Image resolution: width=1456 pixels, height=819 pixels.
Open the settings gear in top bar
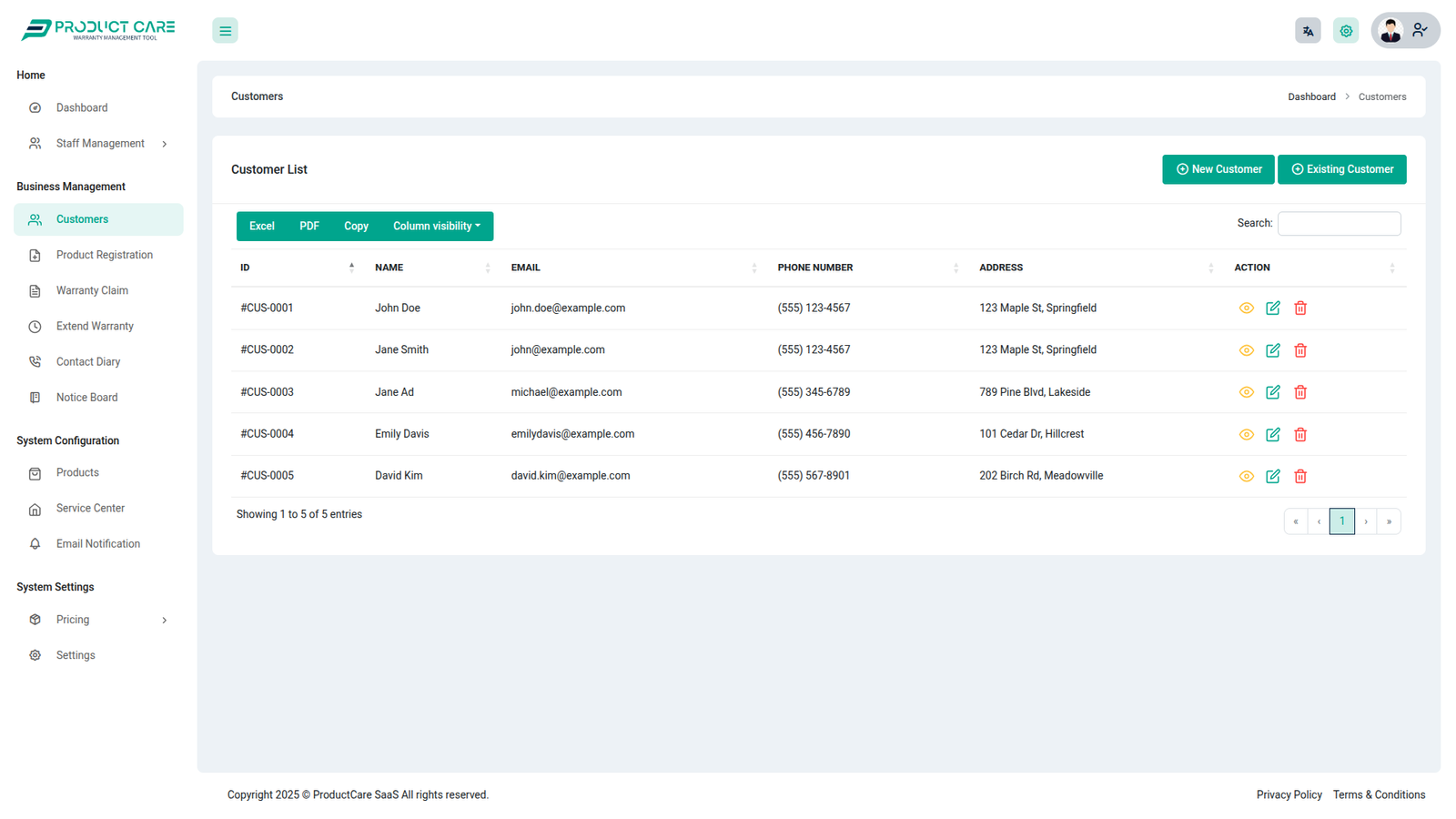click(1346, 31)
